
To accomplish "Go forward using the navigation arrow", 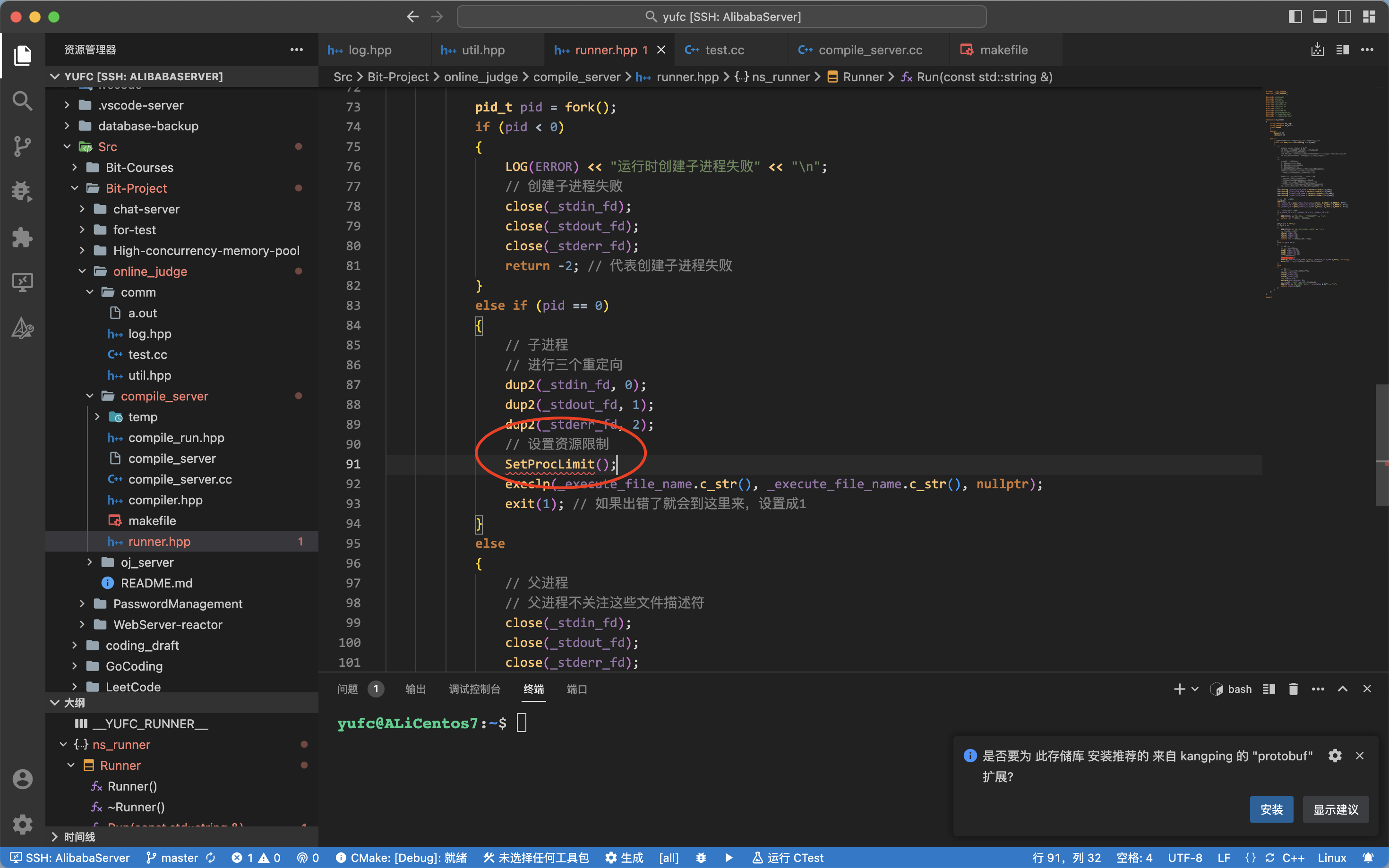I will pos(437,17).
